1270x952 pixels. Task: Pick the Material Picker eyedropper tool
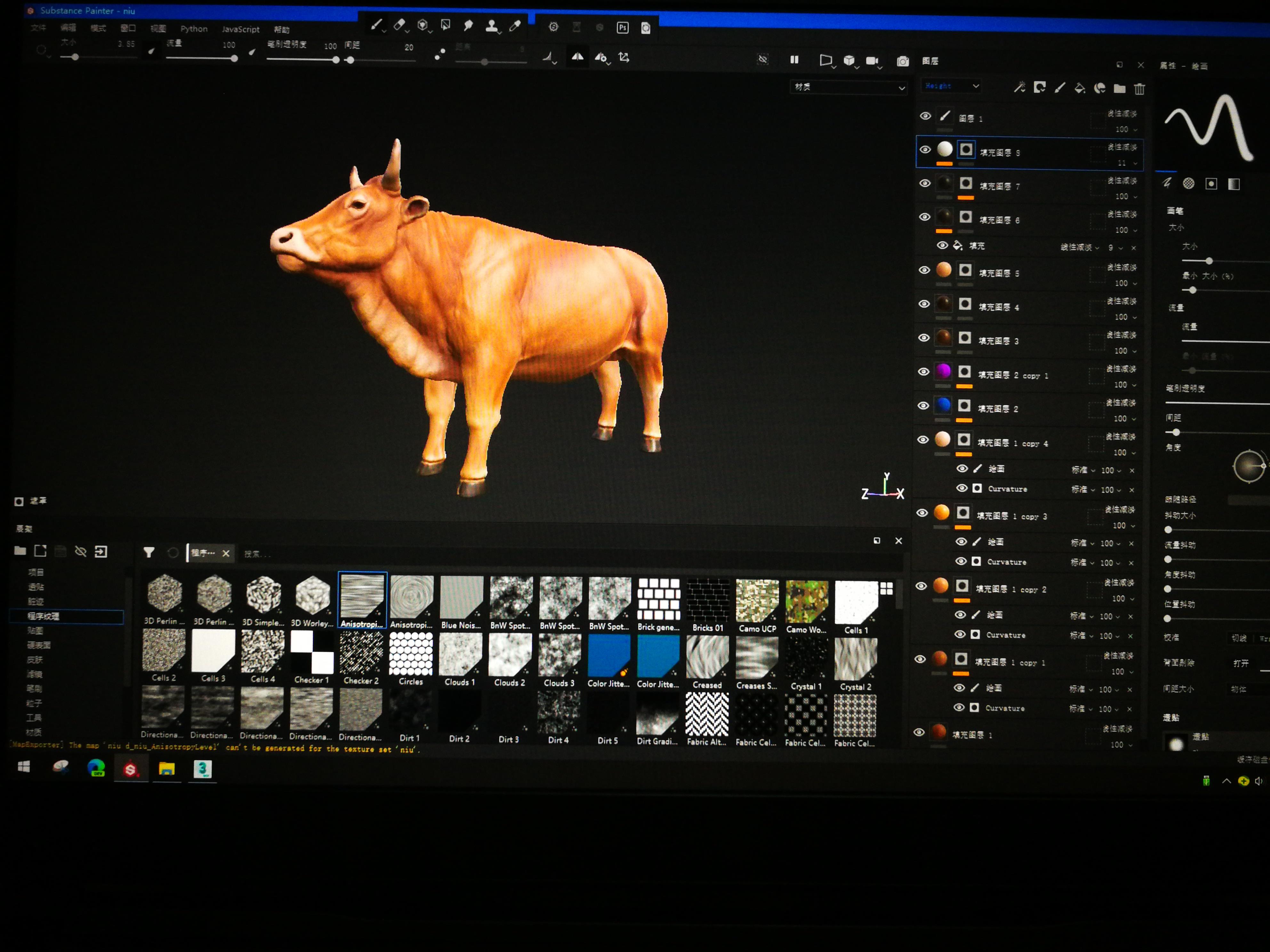pyautogui.click(x=515, y=25)
